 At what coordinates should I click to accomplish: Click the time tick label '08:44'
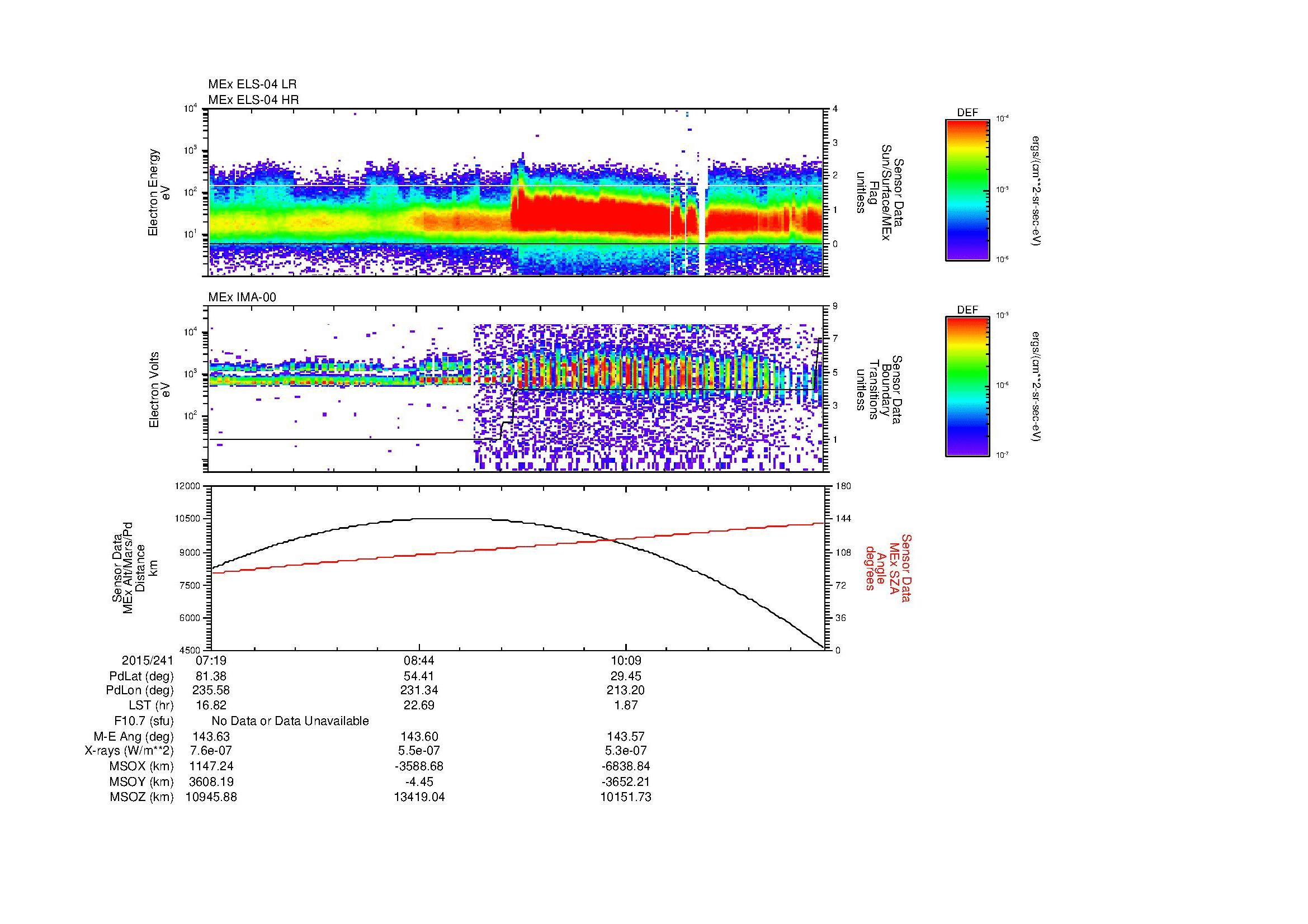(419, 660)
